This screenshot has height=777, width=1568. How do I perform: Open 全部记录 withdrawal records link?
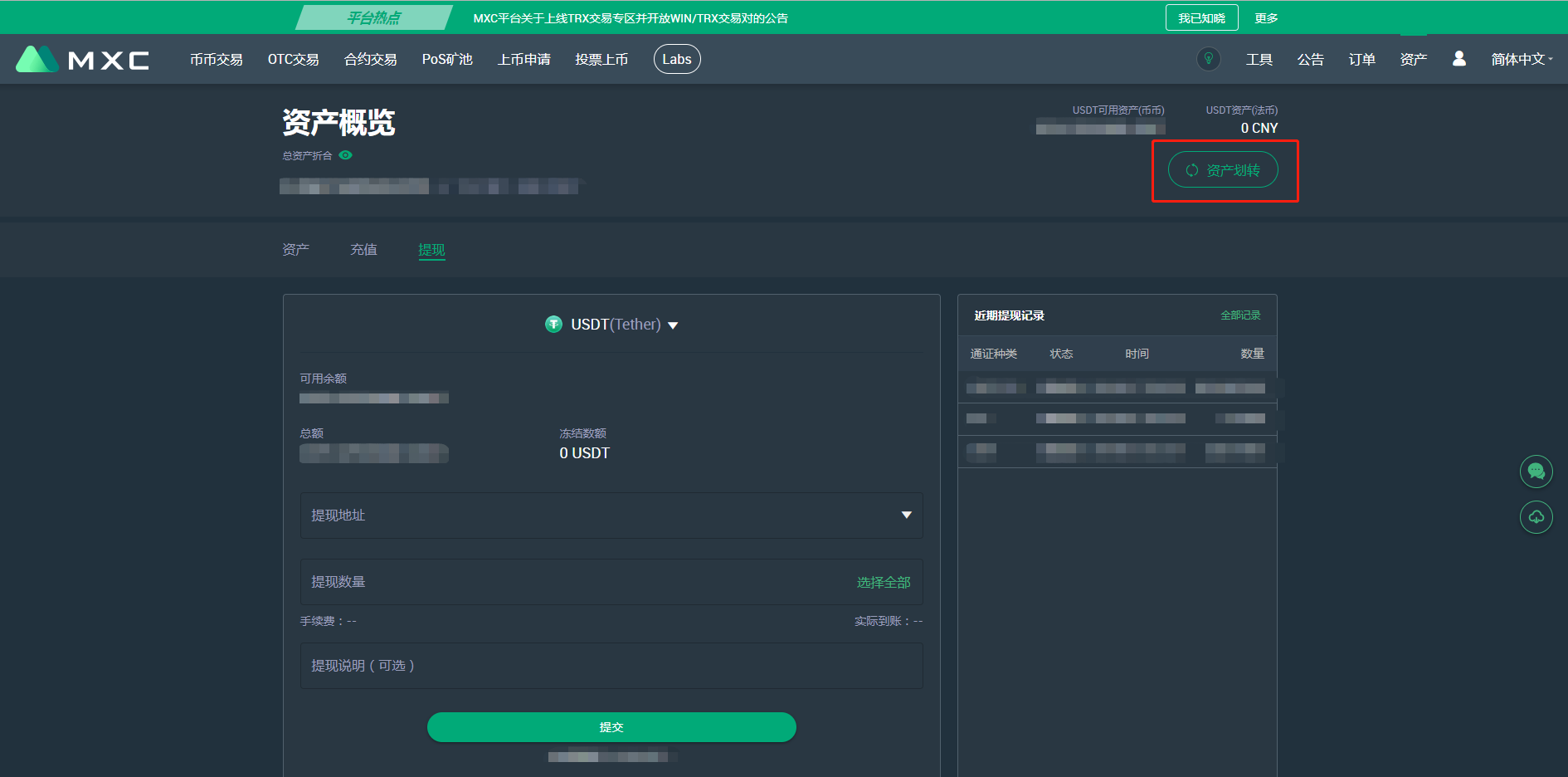pos(1239,315)
